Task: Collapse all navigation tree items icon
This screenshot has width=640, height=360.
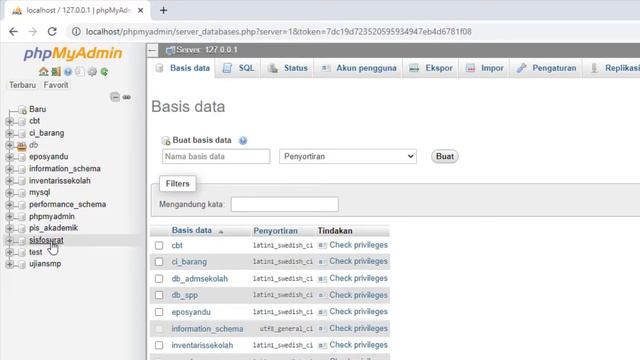Action: point(115,97)
